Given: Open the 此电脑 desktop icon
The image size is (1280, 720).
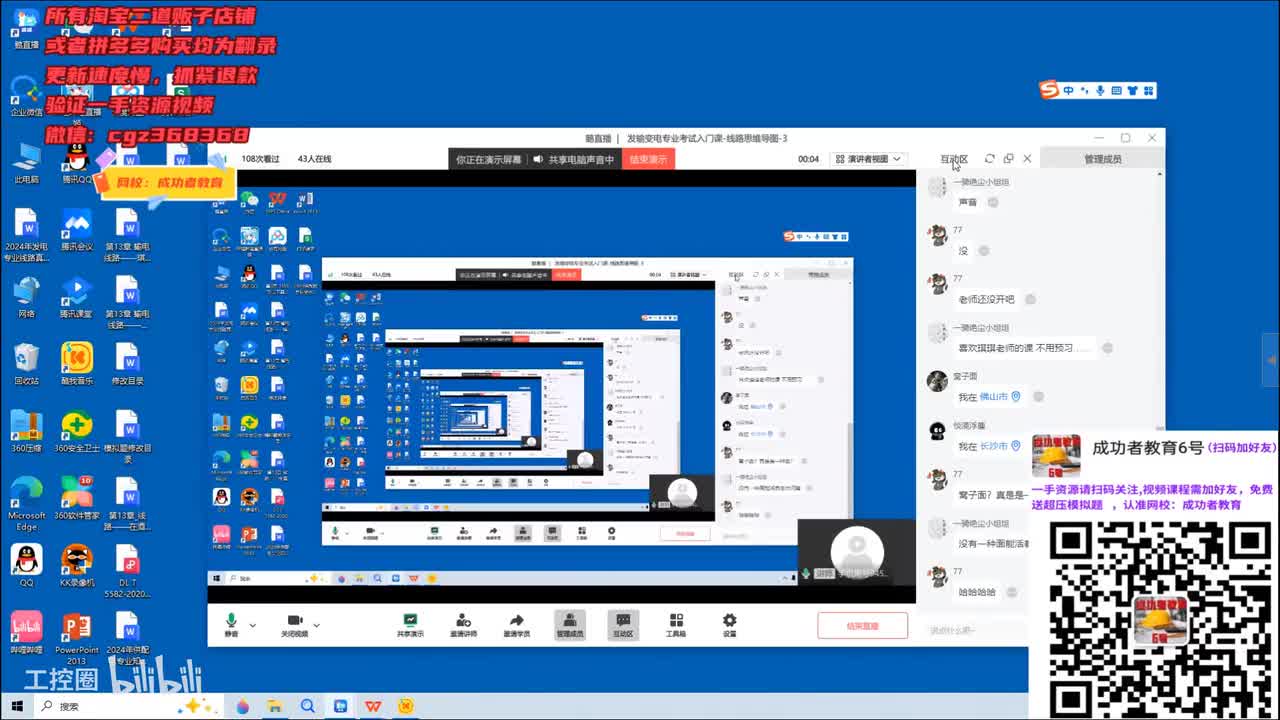Looking at the screenshot, I should [26, 164].
